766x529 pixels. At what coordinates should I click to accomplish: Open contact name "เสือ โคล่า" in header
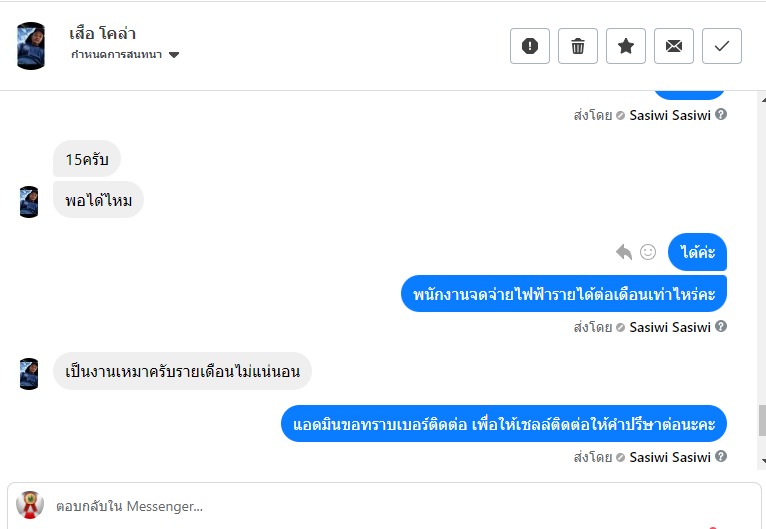pyautogui.click(x=103, y=33)
